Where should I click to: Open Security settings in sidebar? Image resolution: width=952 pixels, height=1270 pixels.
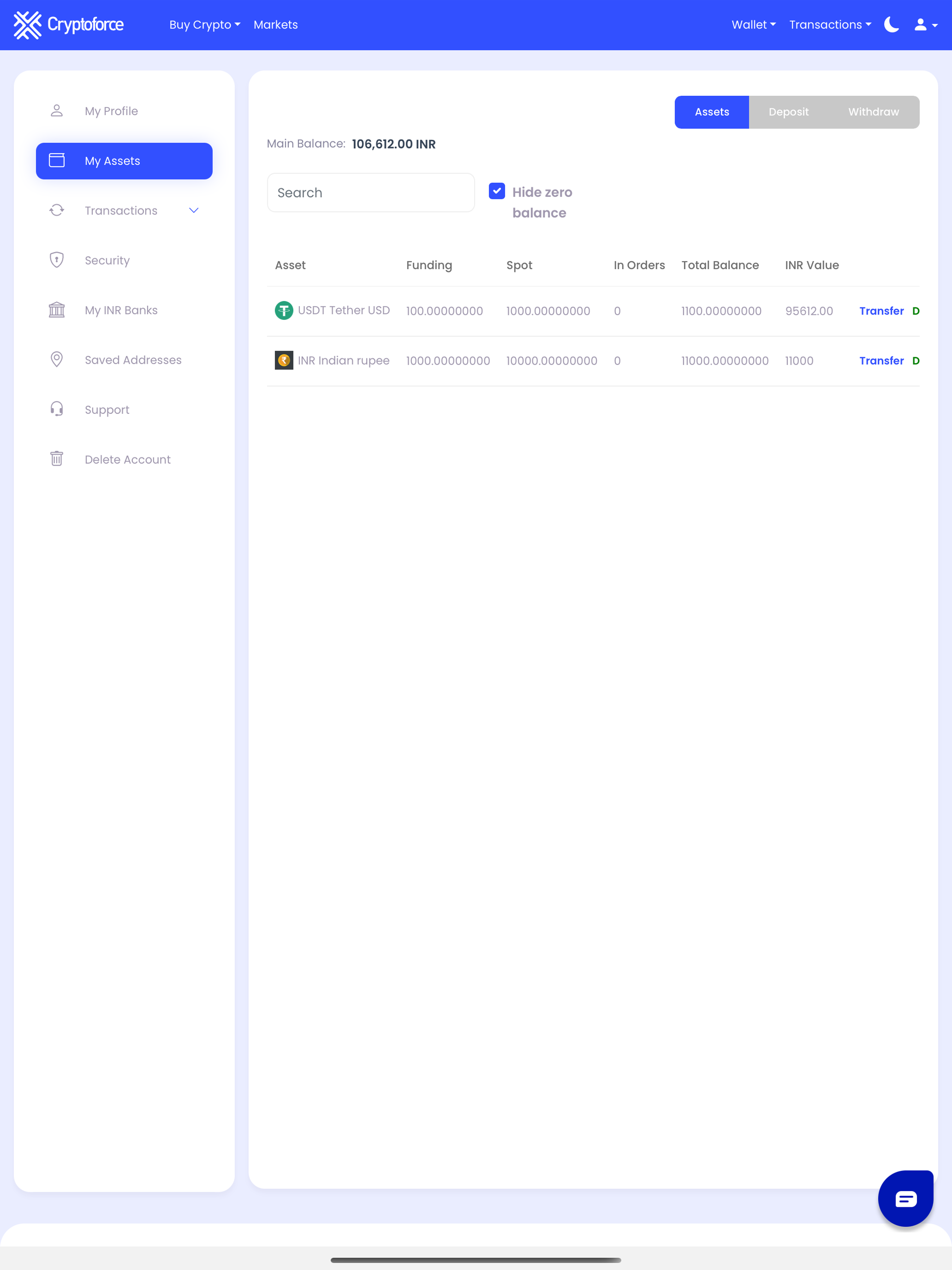(124, 260)
